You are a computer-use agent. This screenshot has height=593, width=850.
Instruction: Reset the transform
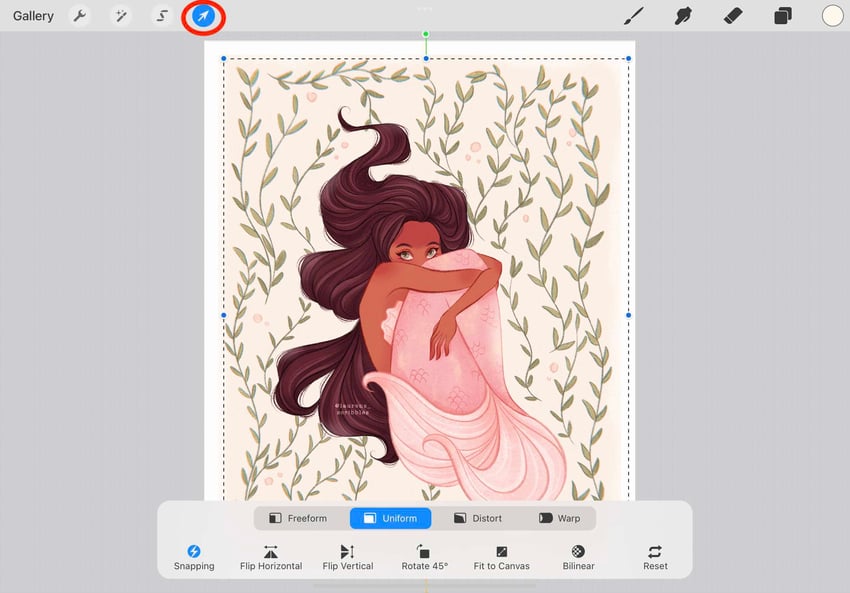coord(655,558)
